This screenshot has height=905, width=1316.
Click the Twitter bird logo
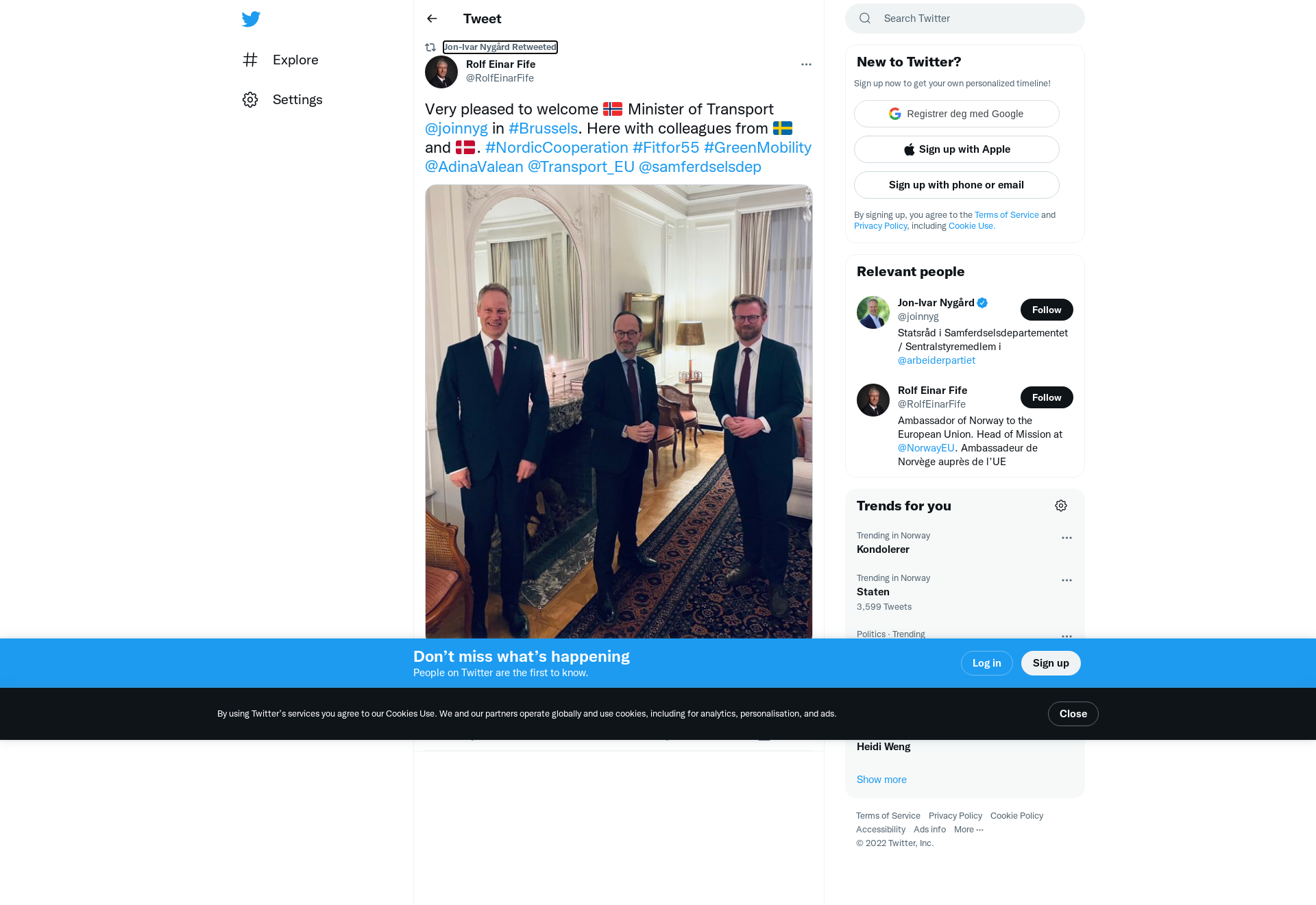coord(251,18)
